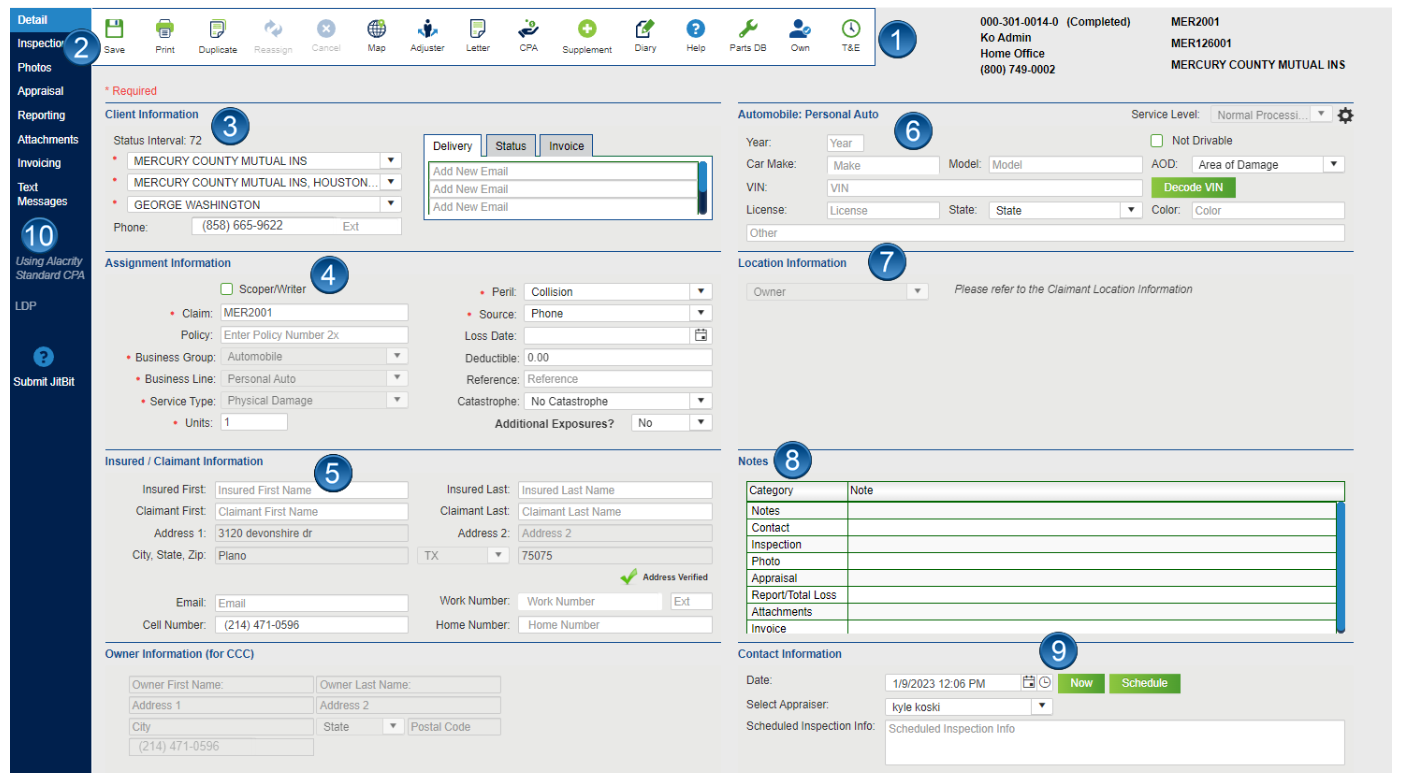This screenshot has width=1401, height=773.
Task: Switch to Status email tab
Action: [511, 146]
